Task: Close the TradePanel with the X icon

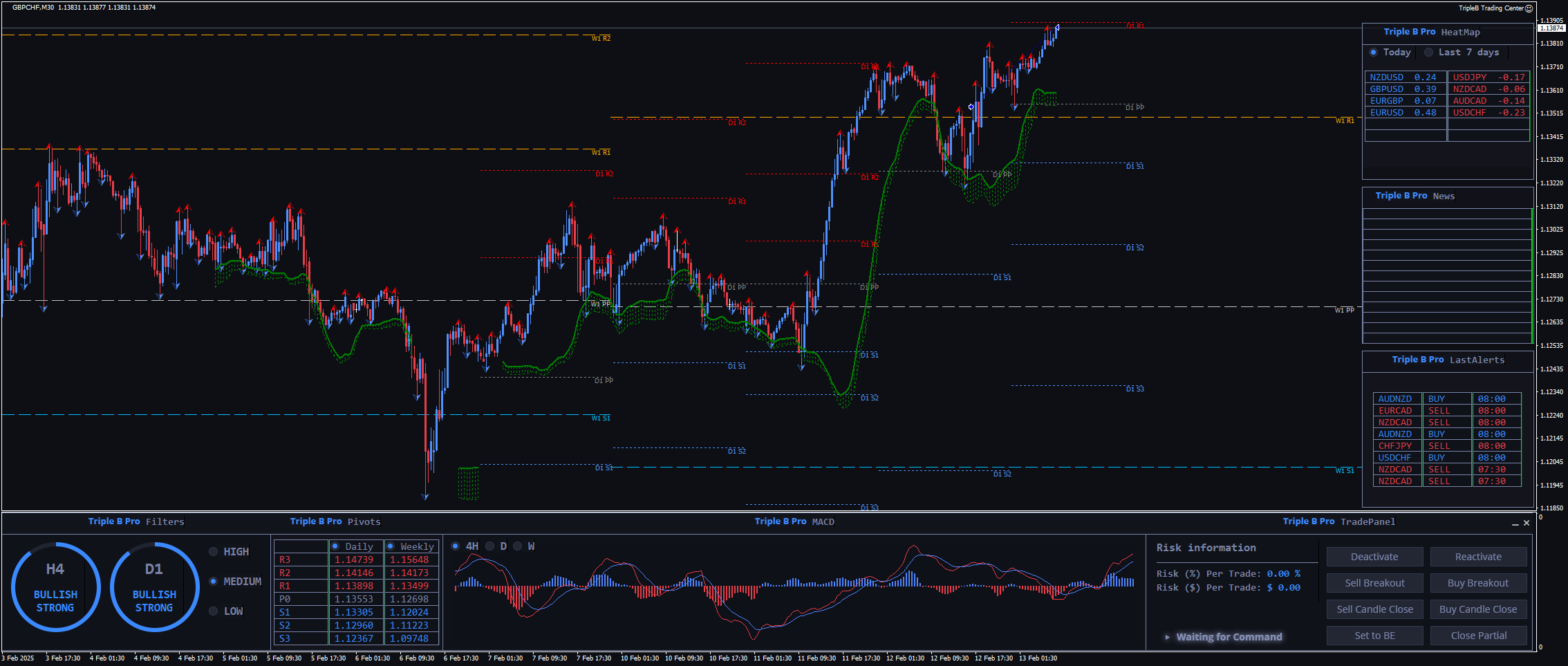Action: click(x=1527, y=523)
